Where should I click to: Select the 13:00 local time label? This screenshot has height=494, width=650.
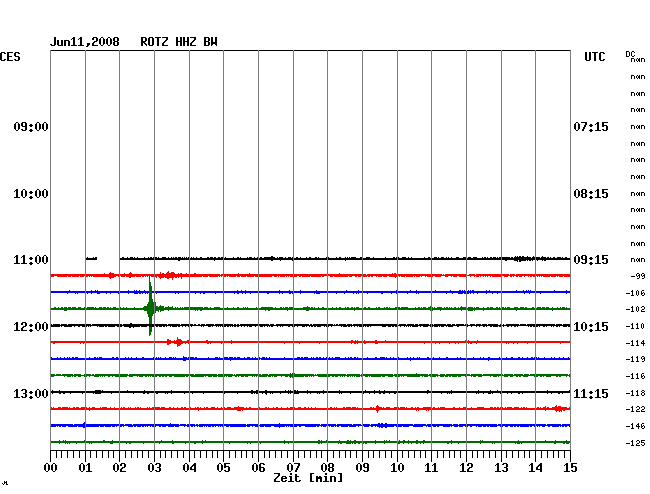[x=31, y=393]
